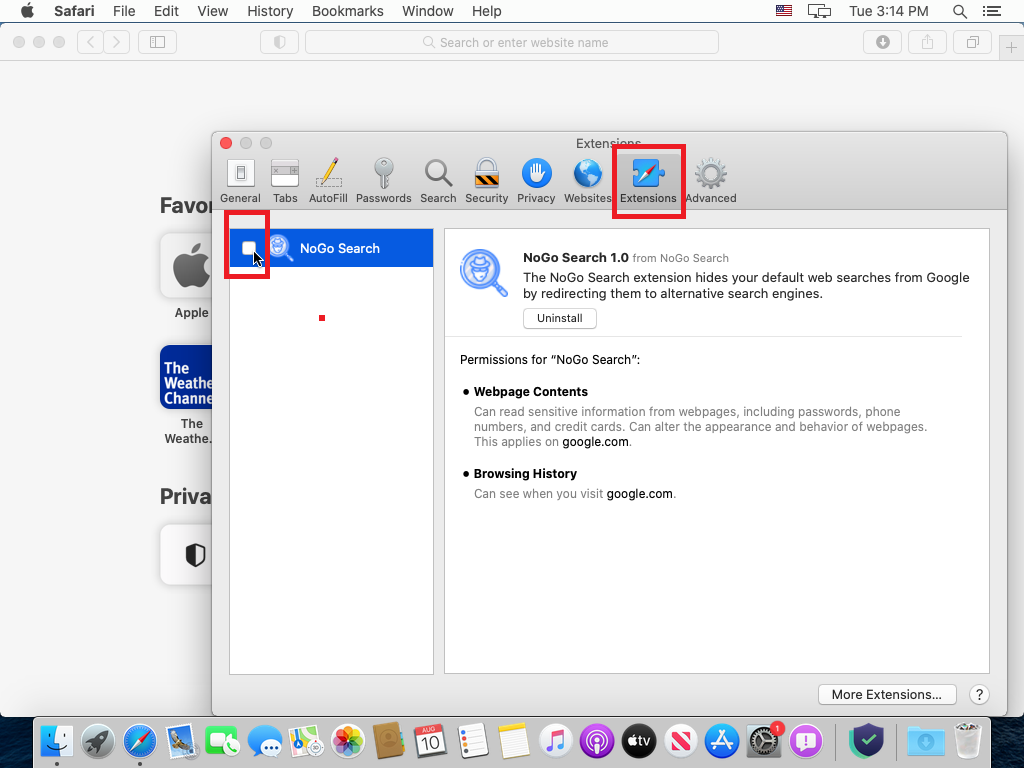Open Reminders from the Dock
This screenshot has height=768, width=1024.
coord(472,741)
